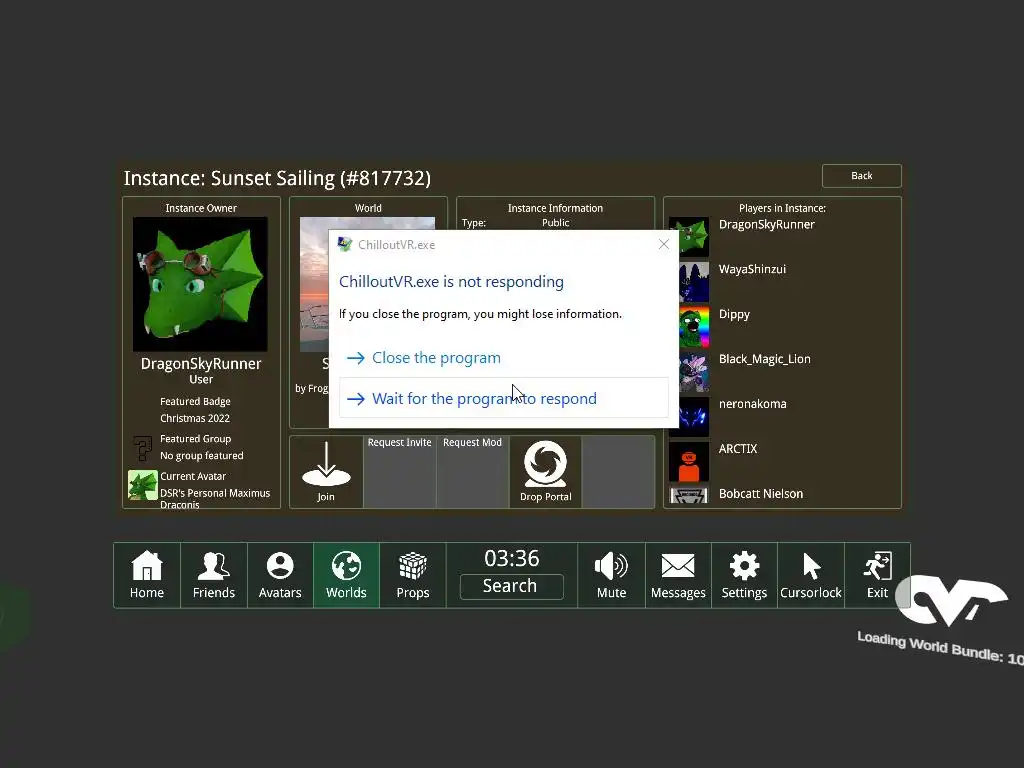The image size is (1024, 768).
Task: Open the Avatars page
Action: tap(280, 575)
